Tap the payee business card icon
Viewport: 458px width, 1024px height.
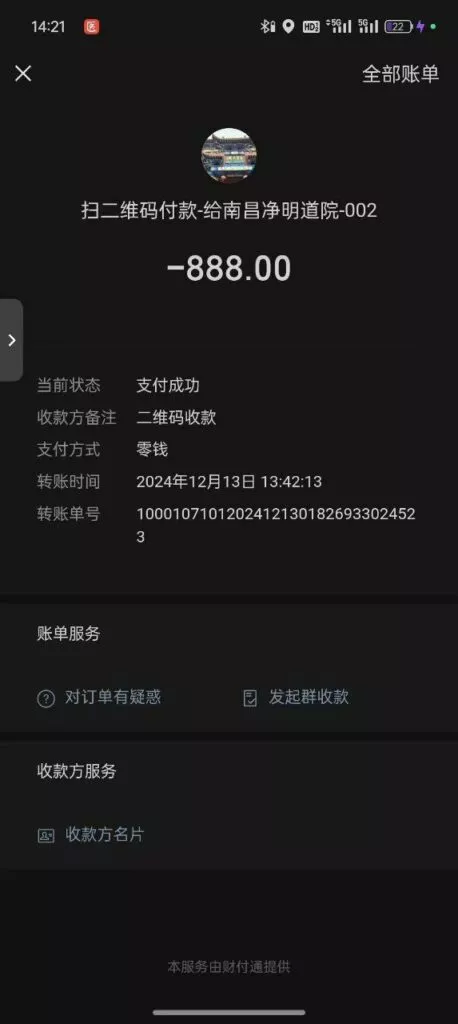(x=46, y=836)
